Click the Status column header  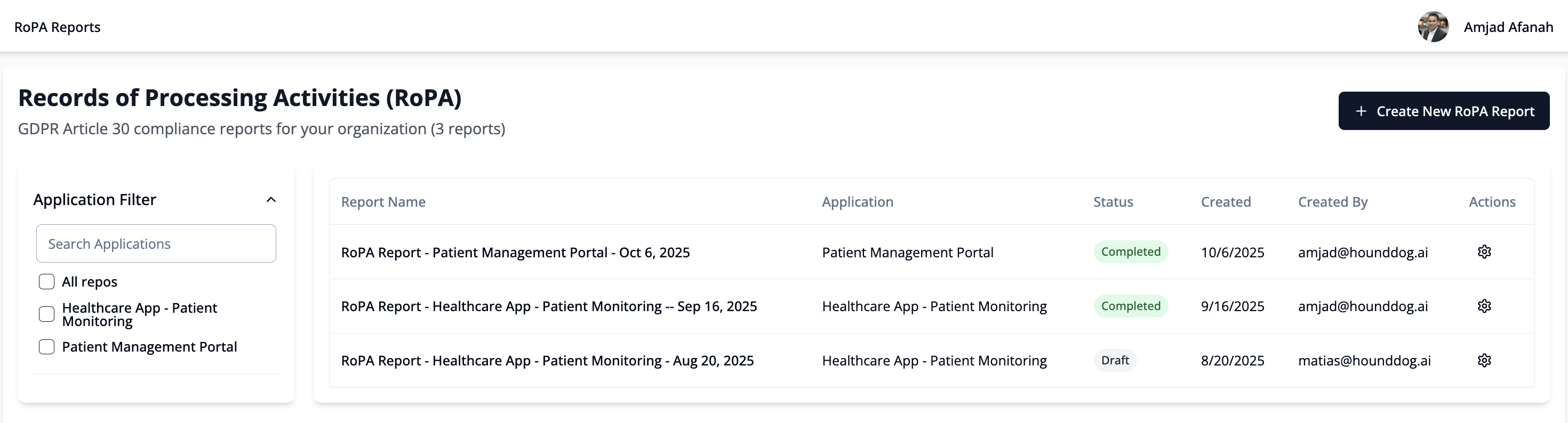[1113, 202]
